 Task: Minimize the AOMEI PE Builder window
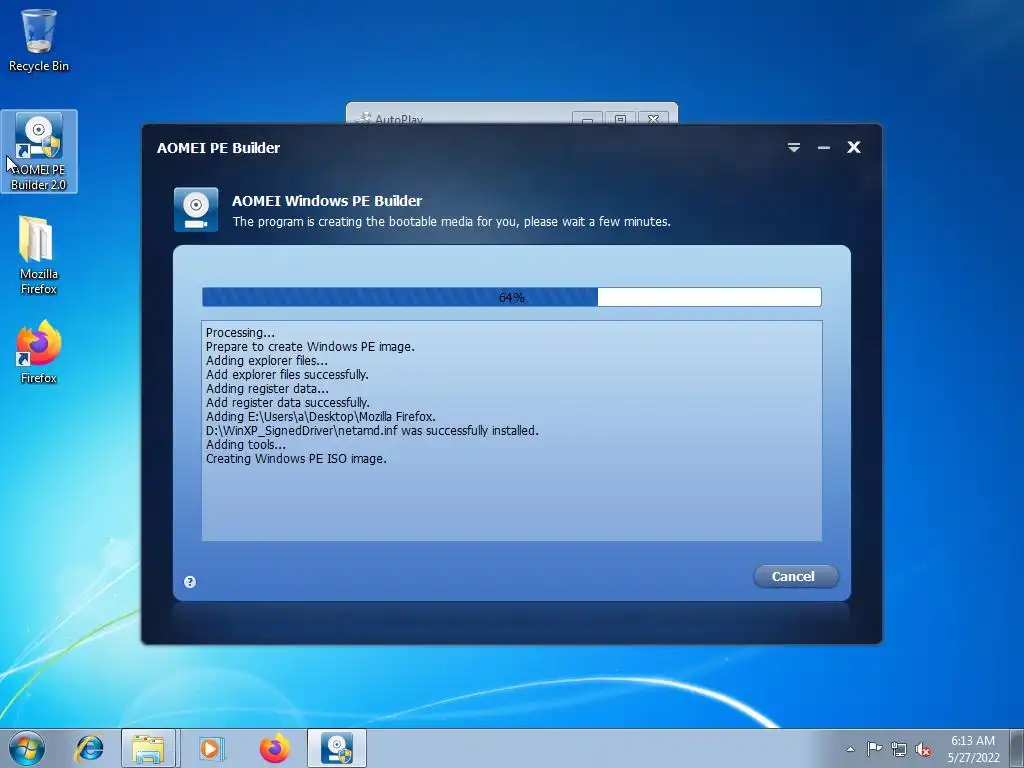pyautogui.click(x=824, y=148)
